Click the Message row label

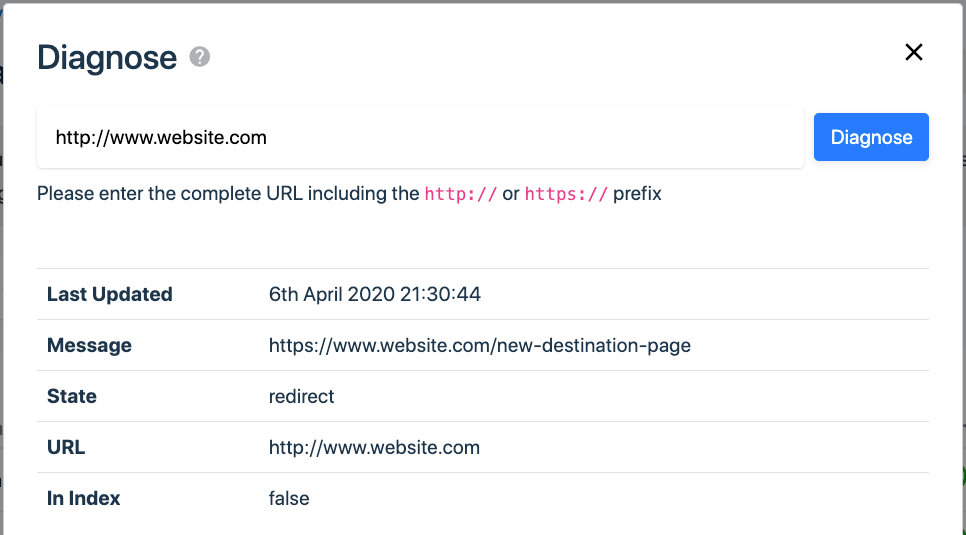pyautogui.click(x=89, y=345)
